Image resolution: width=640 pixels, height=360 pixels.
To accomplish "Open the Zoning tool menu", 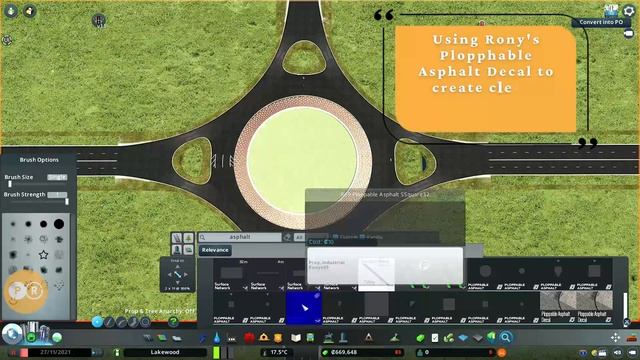I will tap(162, 338).
